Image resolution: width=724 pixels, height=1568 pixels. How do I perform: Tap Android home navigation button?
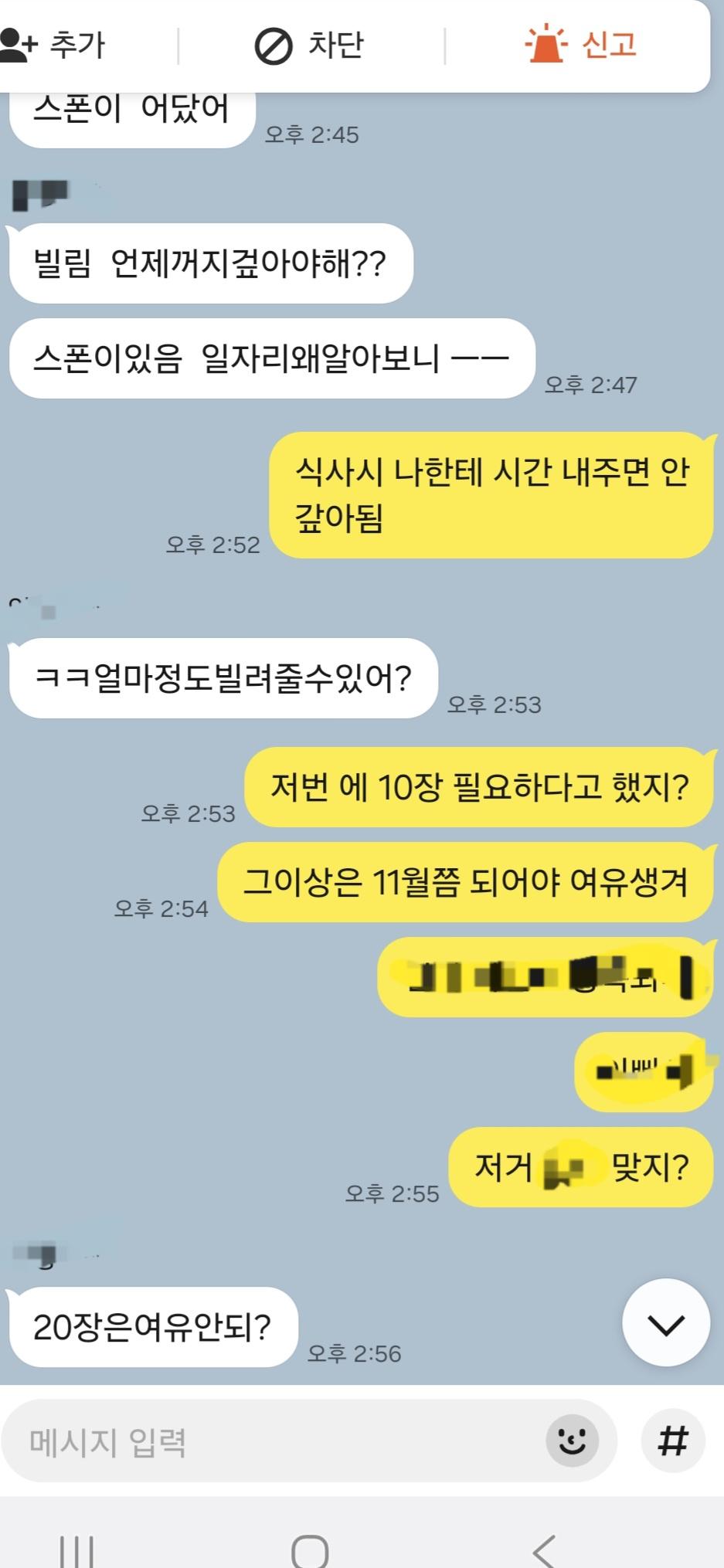pos(310,1549)
